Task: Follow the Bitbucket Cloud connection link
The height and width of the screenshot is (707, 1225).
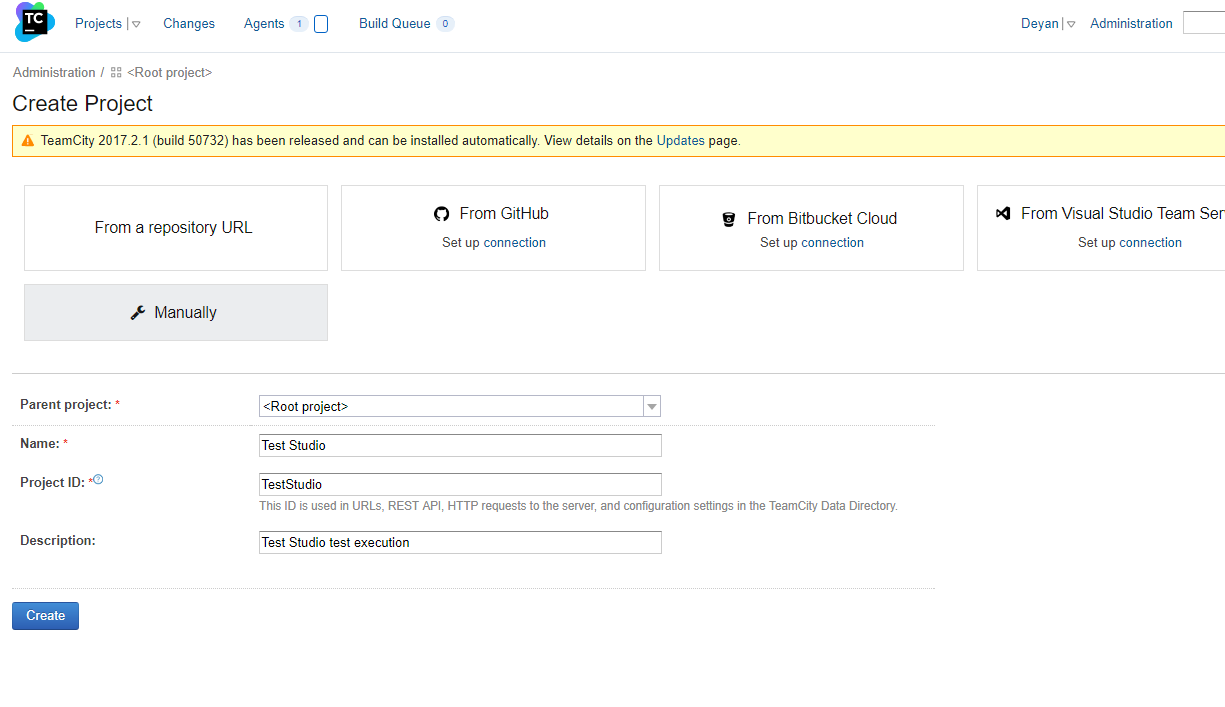Action: point(833,243)
